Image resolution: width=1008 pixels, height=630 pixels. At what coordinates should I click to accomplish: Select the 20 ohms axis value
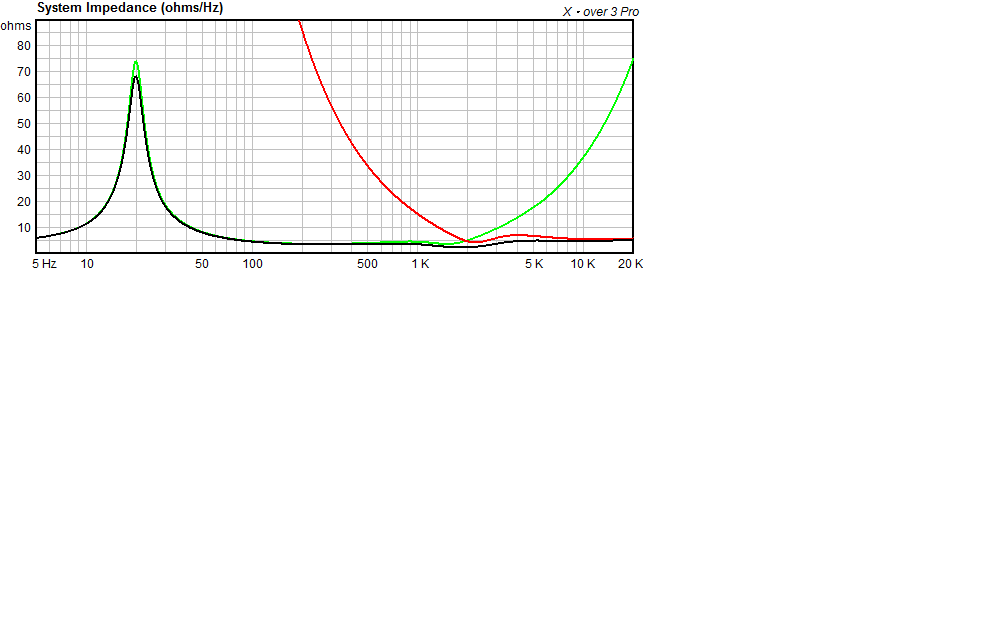click(x=24, y=202)
